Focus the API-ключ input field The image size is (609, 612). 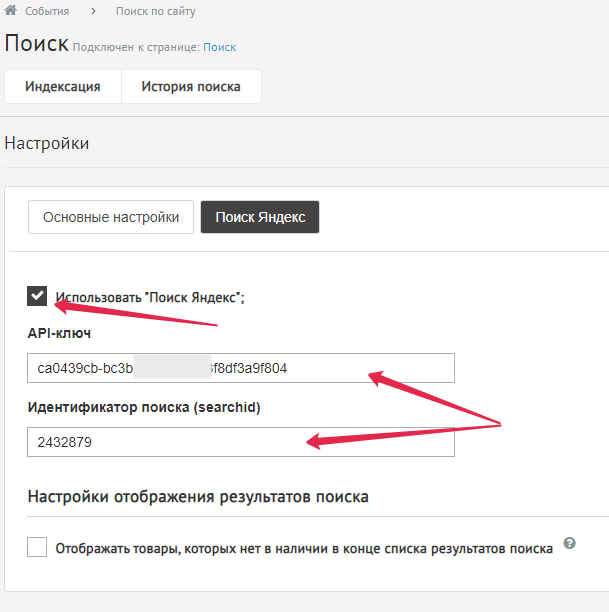240,368
